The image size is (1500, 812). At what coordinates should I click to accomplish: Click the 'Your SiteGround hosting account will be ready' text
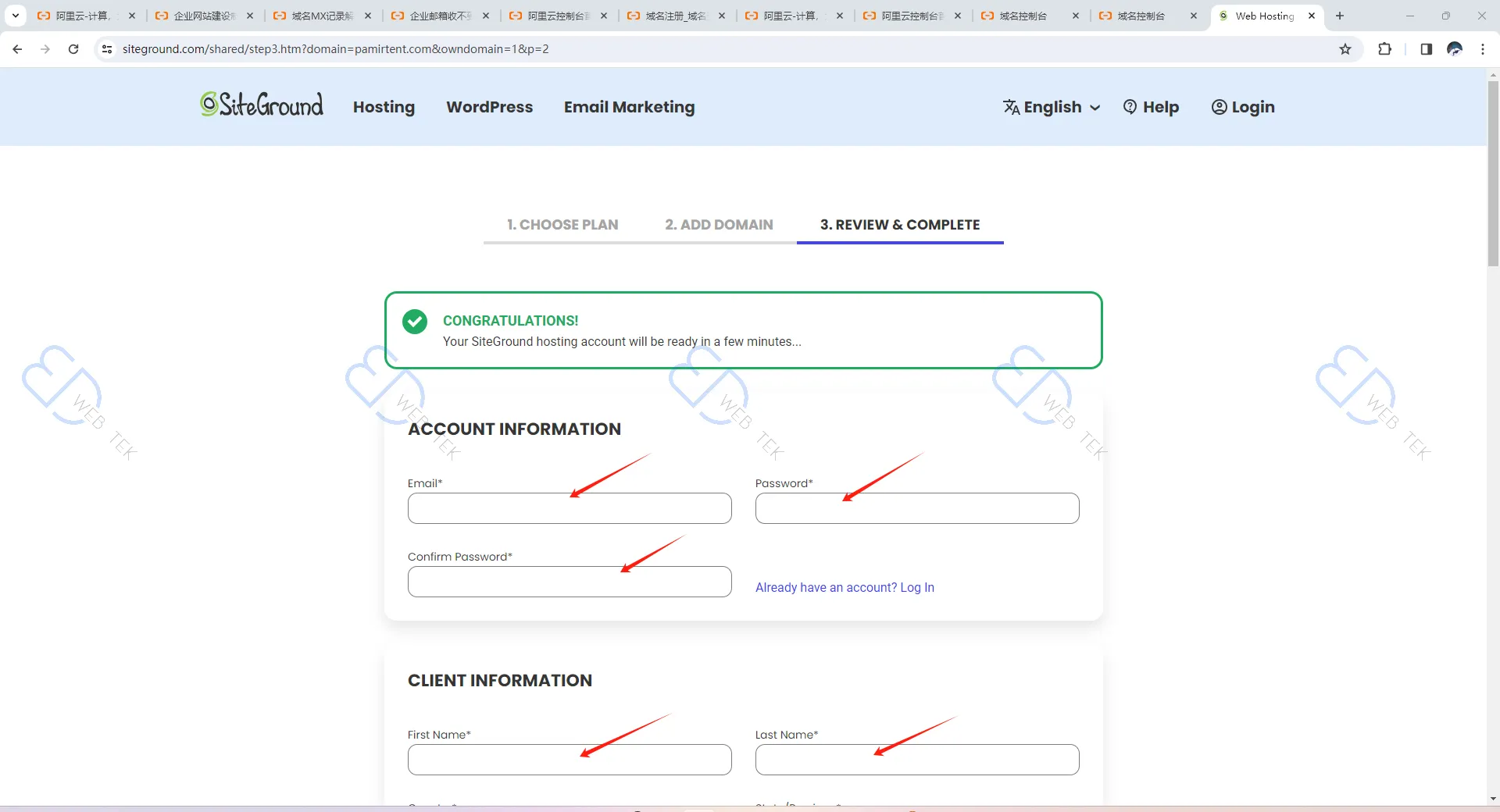point(622,341)
